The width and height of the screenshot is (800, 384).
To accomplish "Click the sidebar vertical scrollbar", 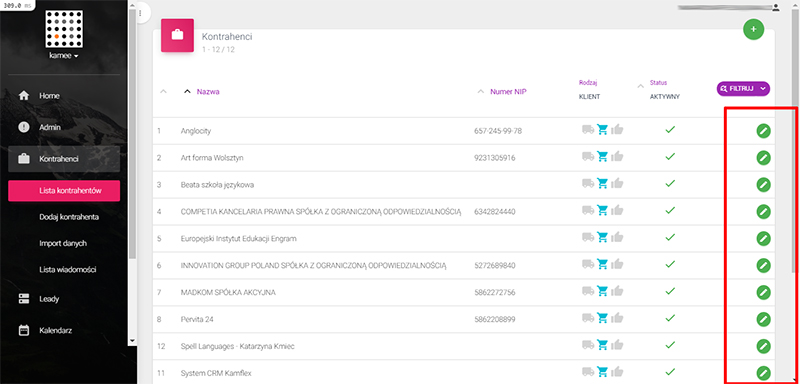I will tap(133, 133).
